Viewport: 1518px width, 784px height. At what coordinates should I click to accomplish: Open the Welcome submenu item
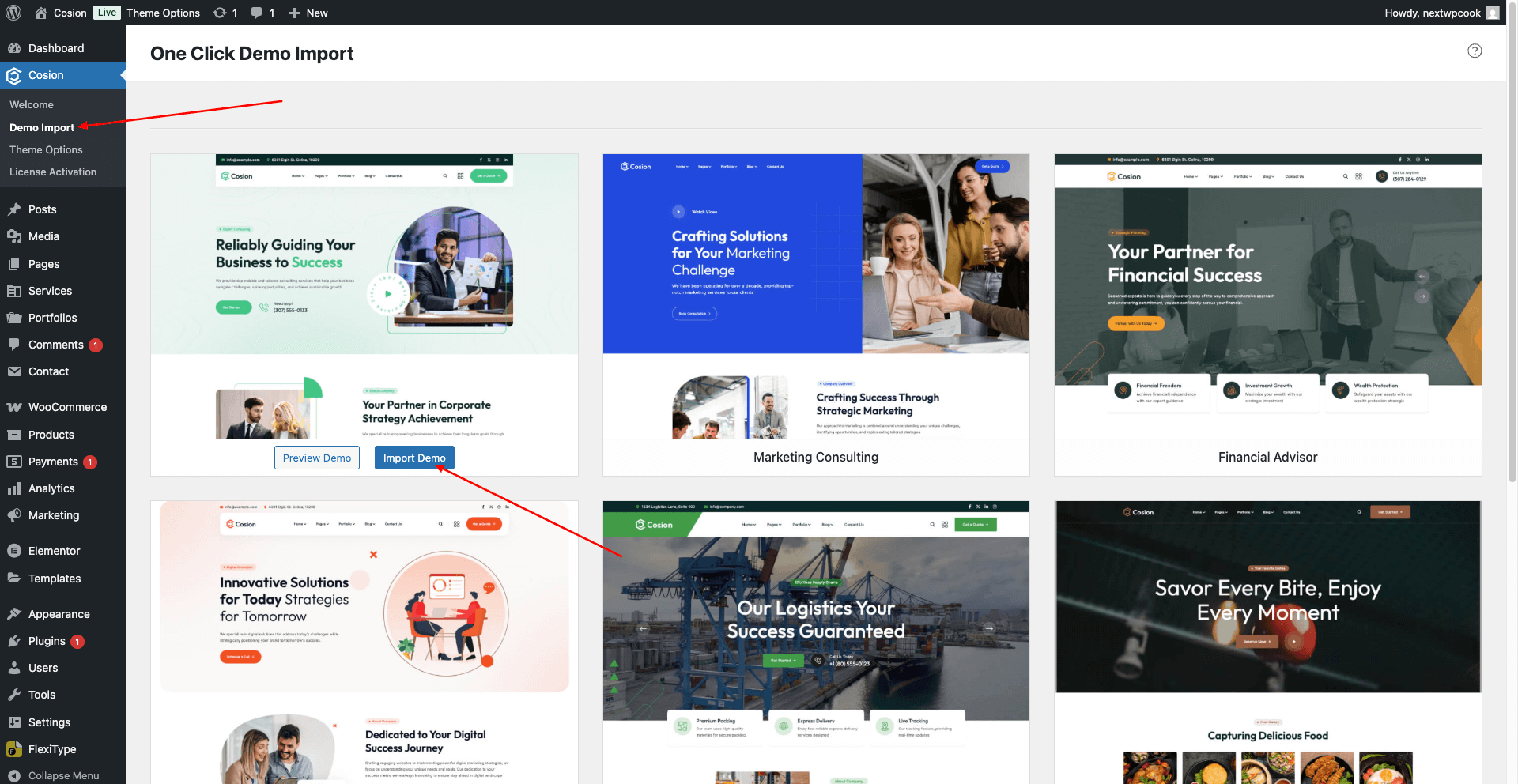(32, 104)
